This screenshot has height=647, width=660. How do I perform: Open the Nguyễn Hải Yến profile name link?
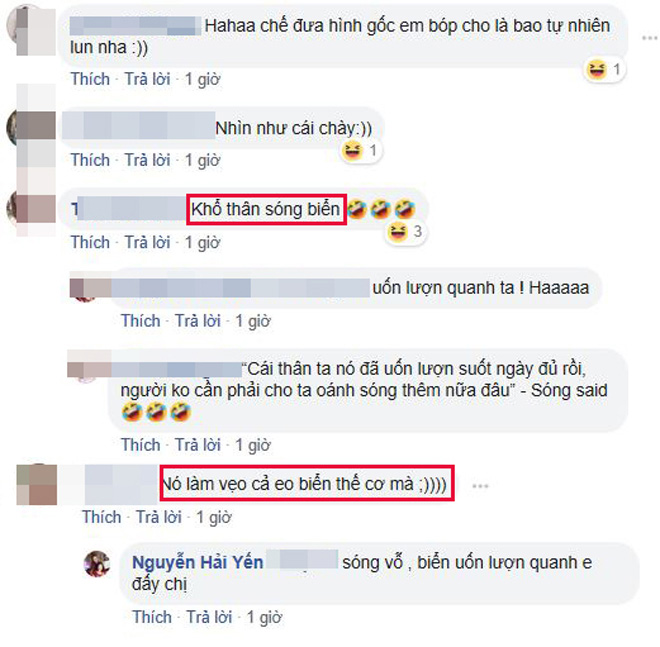click(x=197, y=562)
